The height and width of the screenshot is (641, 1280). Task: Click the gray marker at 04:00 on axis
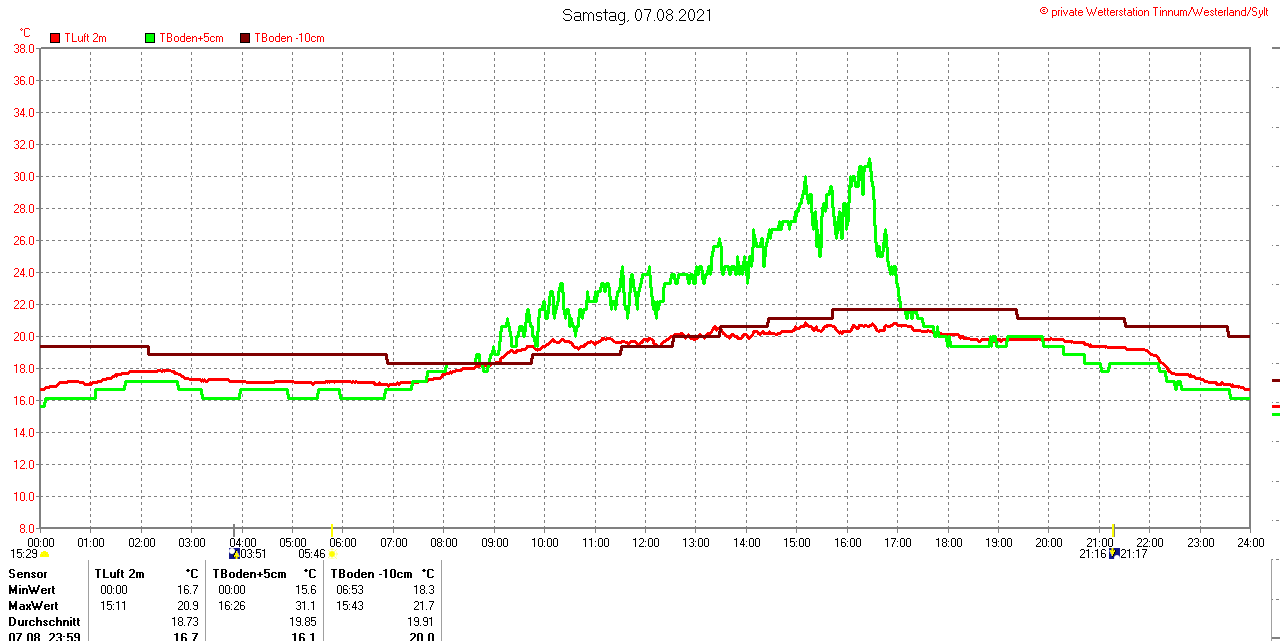tap(235, 529)
